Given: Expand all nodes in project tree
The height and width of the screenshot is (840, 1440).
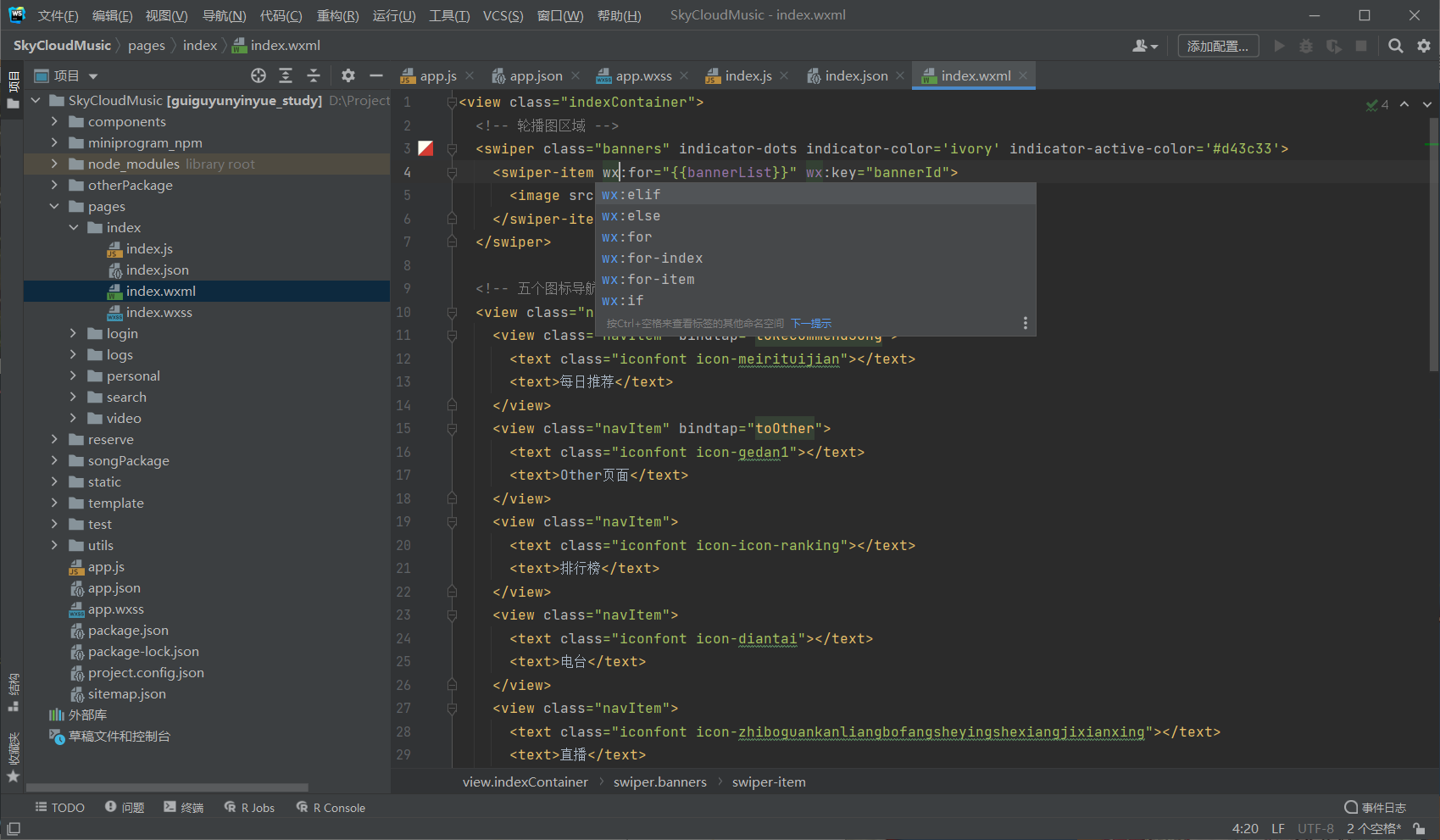Looking at the screenshot, I should tap(286, 75).
